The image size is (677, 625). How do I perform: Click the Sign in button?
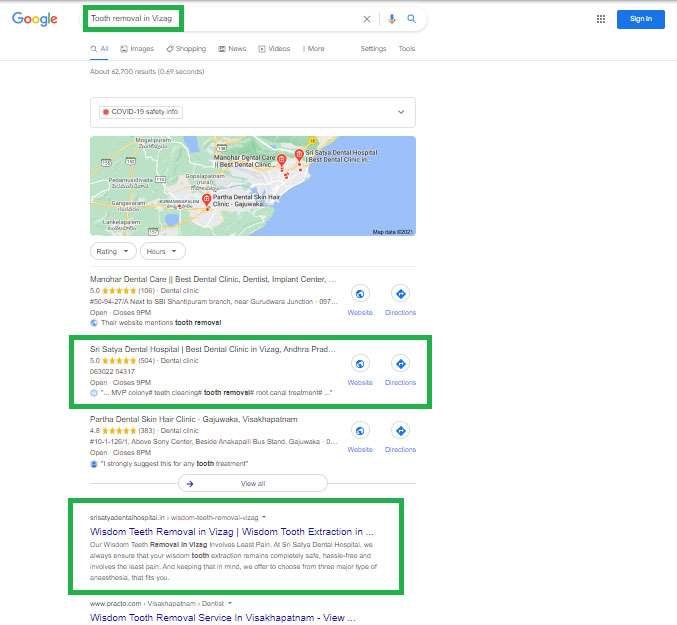pyautogui.click(x=641, y=19)
